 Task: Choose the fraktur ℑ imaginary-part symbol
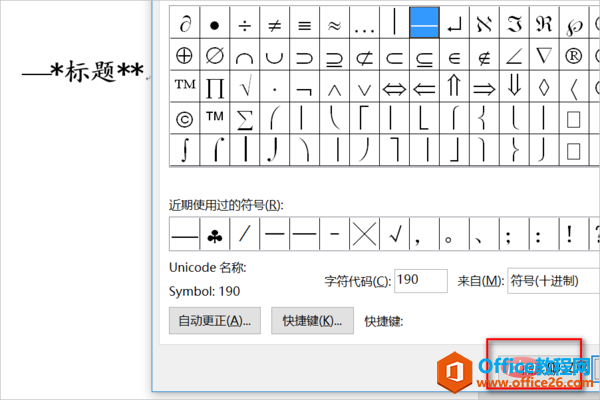514,22
